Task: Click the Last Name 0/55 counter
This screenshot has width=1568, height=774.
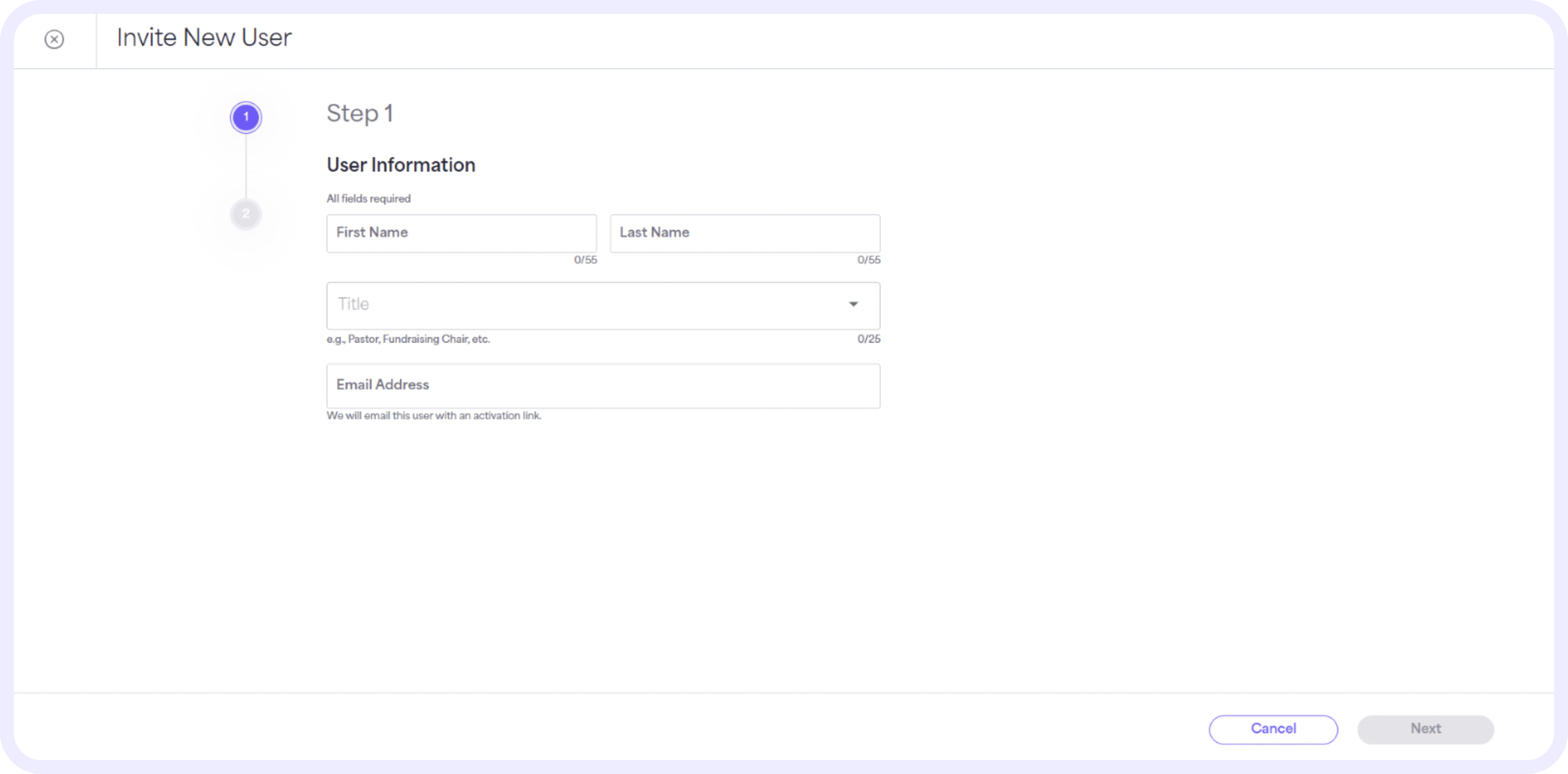Action: tap(869, 260)
